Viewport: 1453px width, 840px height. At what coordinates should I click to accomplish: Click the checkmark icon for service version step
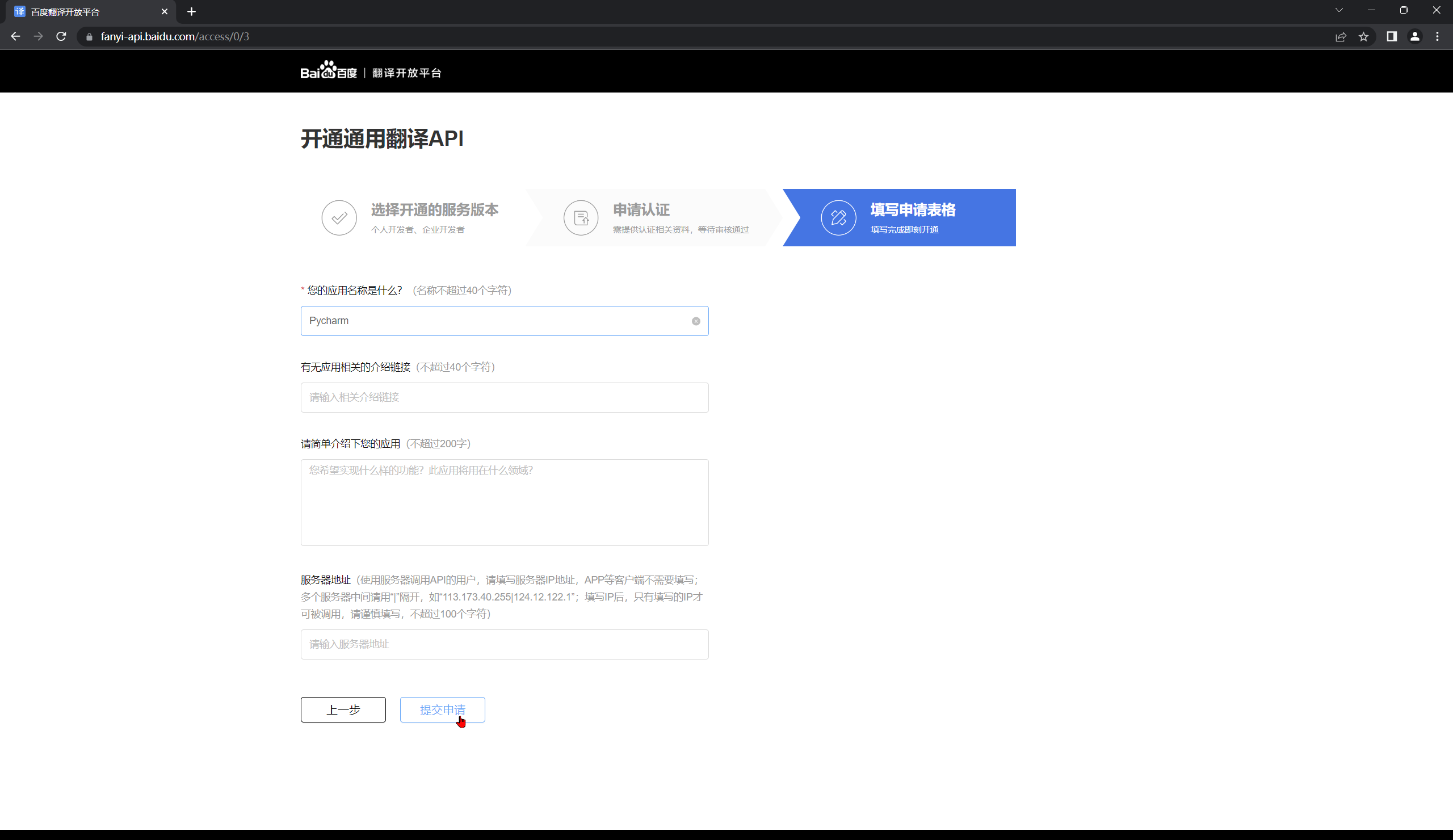click(339, 218)
